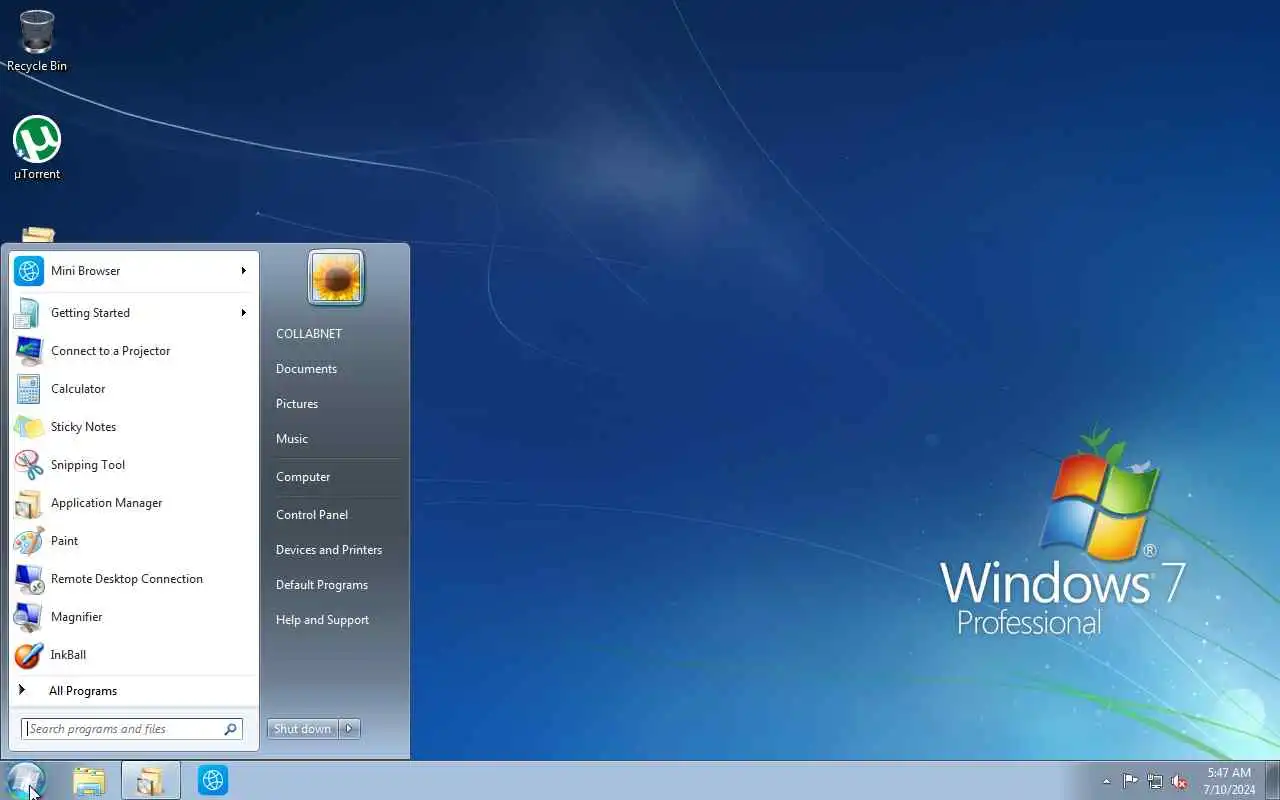1280x800 pixels.
Task: Click the Snipping Tool label
Action: [x=88, y=465]
